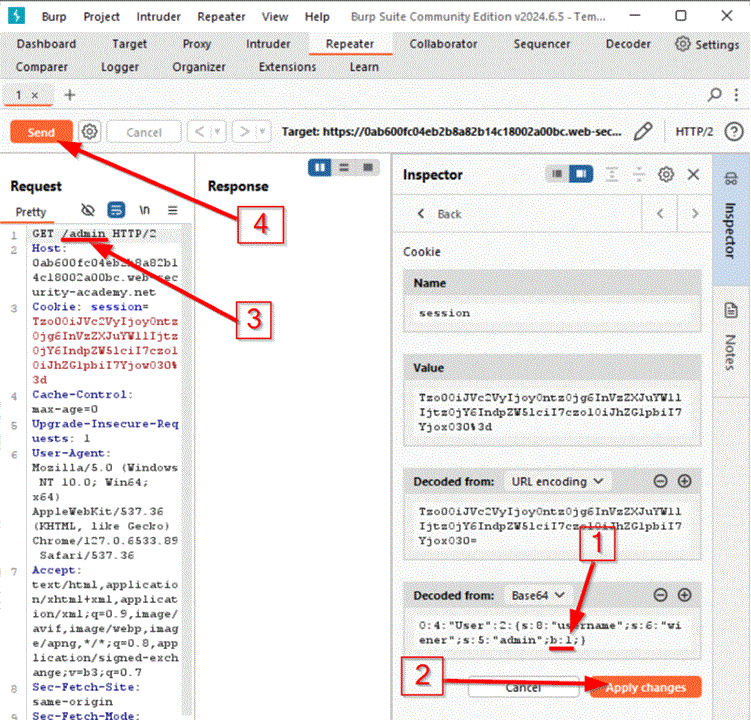Search tabs using the magnifier icon
This screenshot has width=751, height=721.
[x=714, y=95]
